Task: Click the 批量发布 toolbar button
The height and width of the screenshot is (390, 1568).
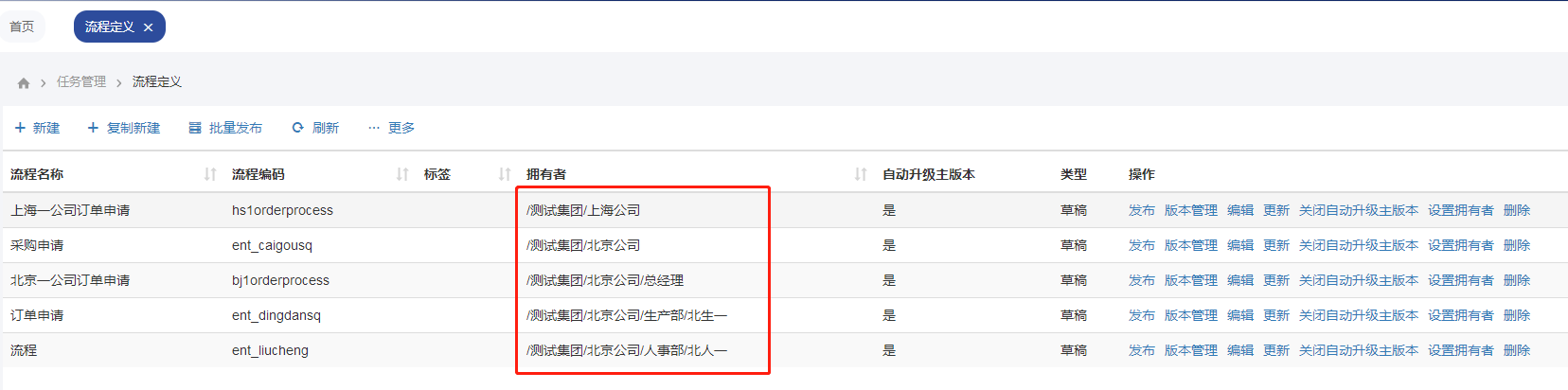Action: [x=225, y=128]
